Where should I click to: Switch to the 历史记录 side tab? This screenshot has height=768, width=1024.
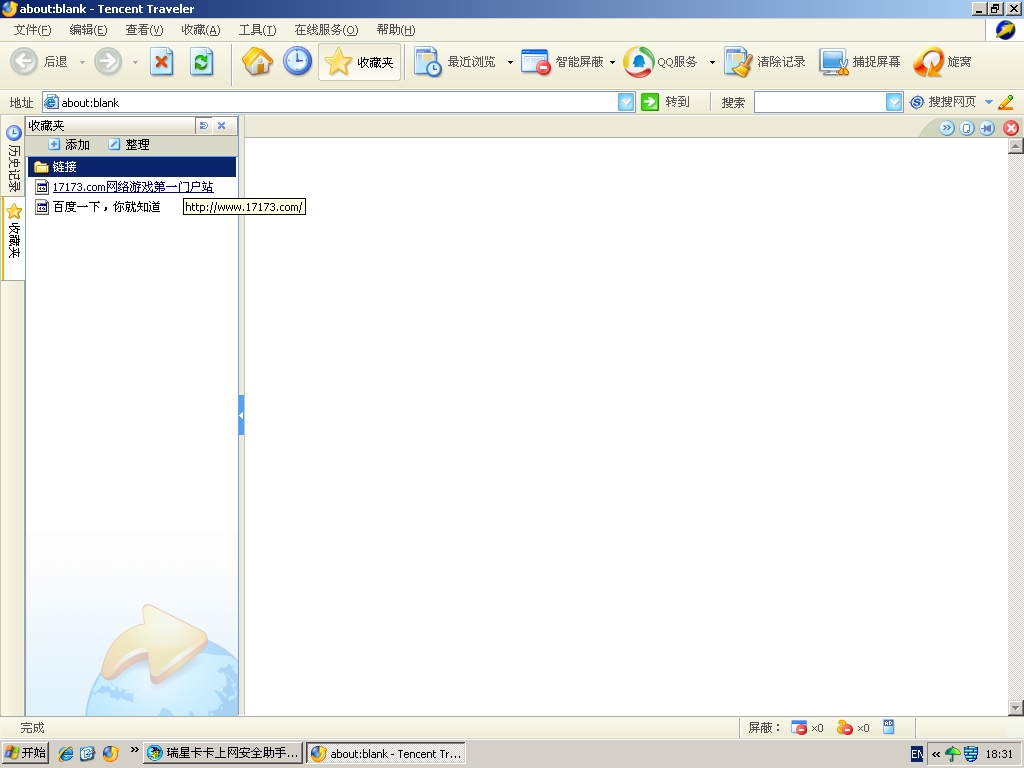(x=14, y=157)
